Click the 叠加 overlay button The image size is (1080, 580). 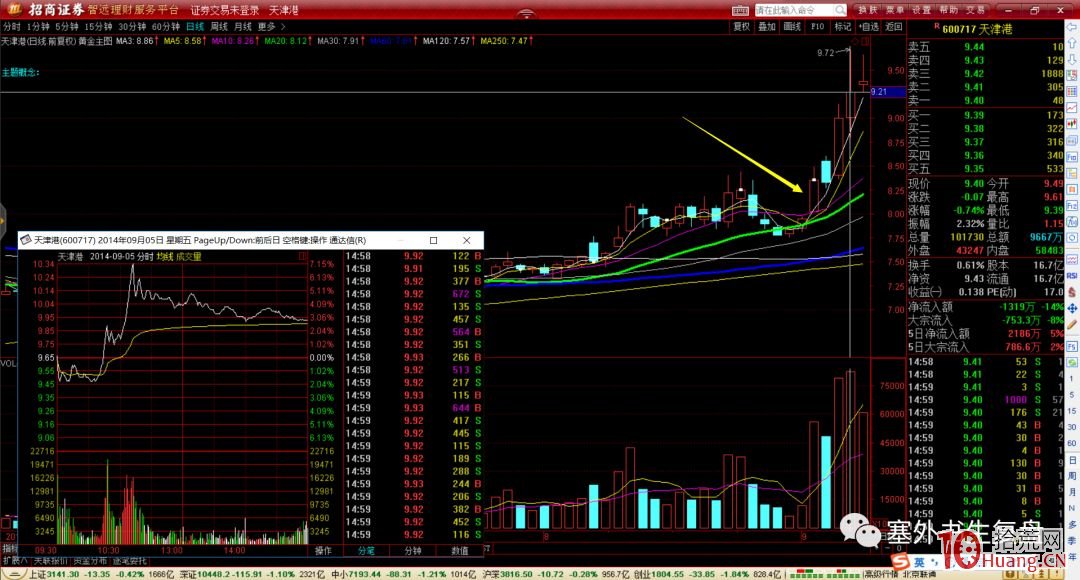tap(767, 27)
